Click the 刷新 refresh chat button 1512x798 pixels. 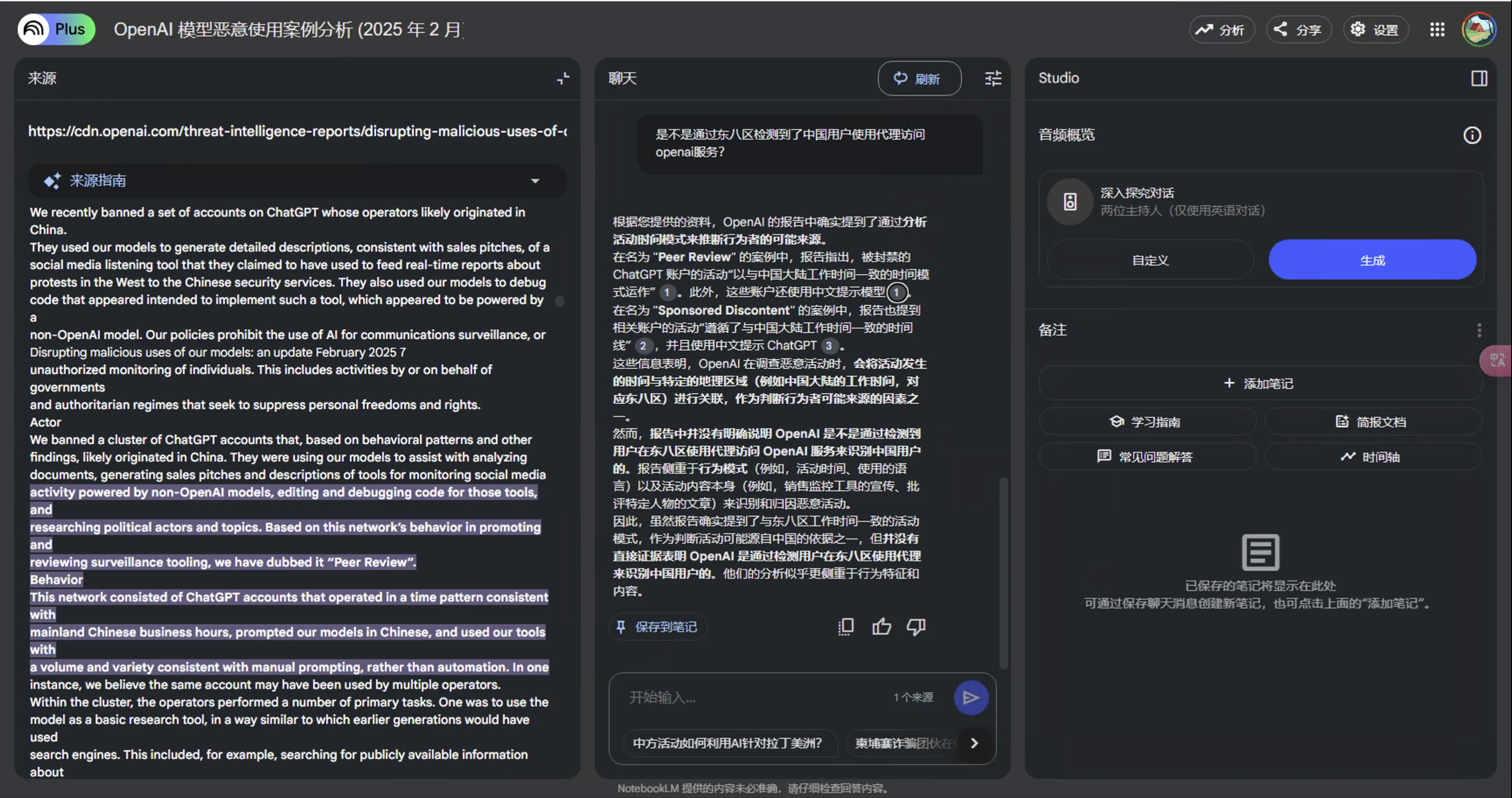[919, 78]
